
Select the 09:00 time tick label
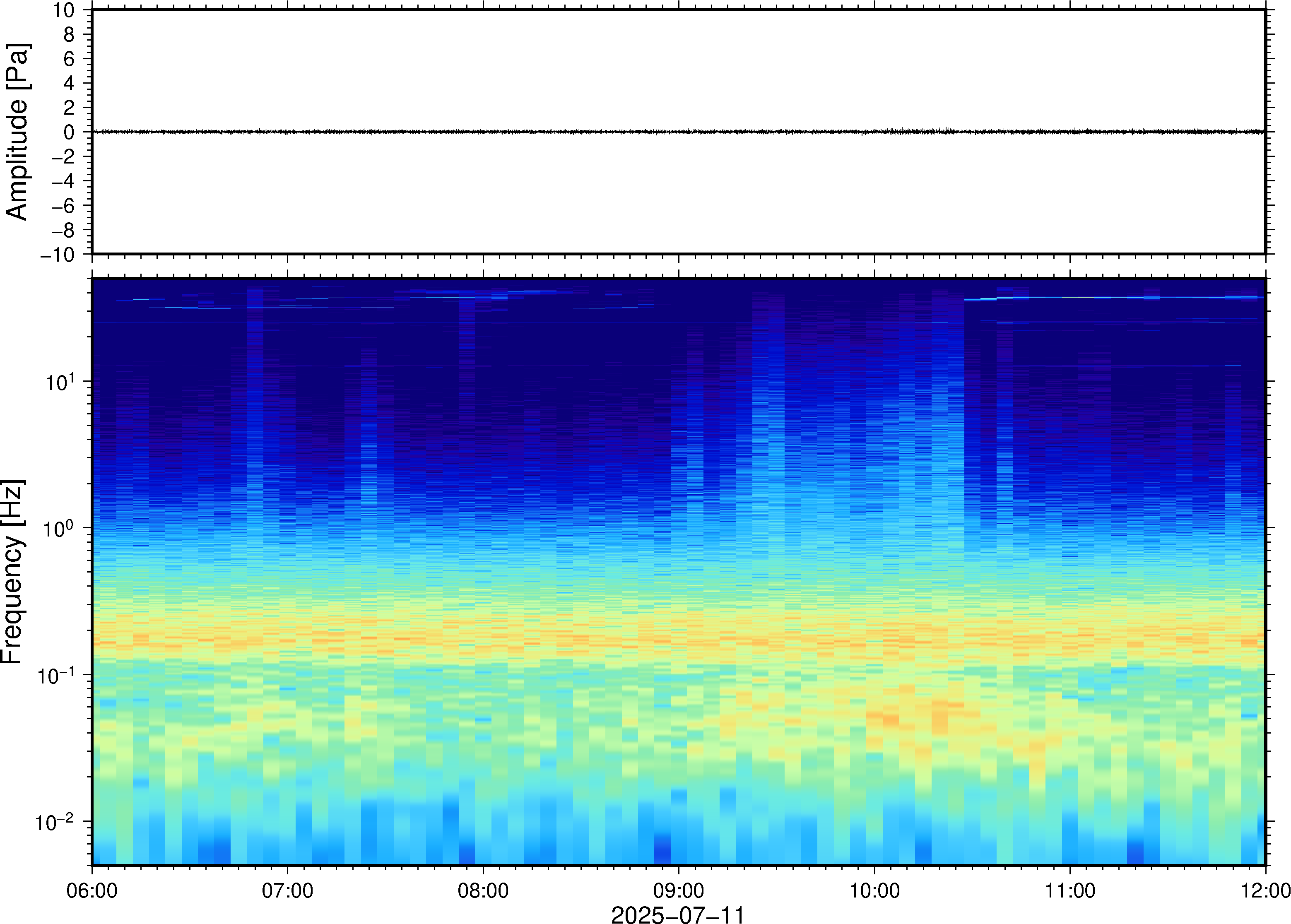(x=678, y=890)
